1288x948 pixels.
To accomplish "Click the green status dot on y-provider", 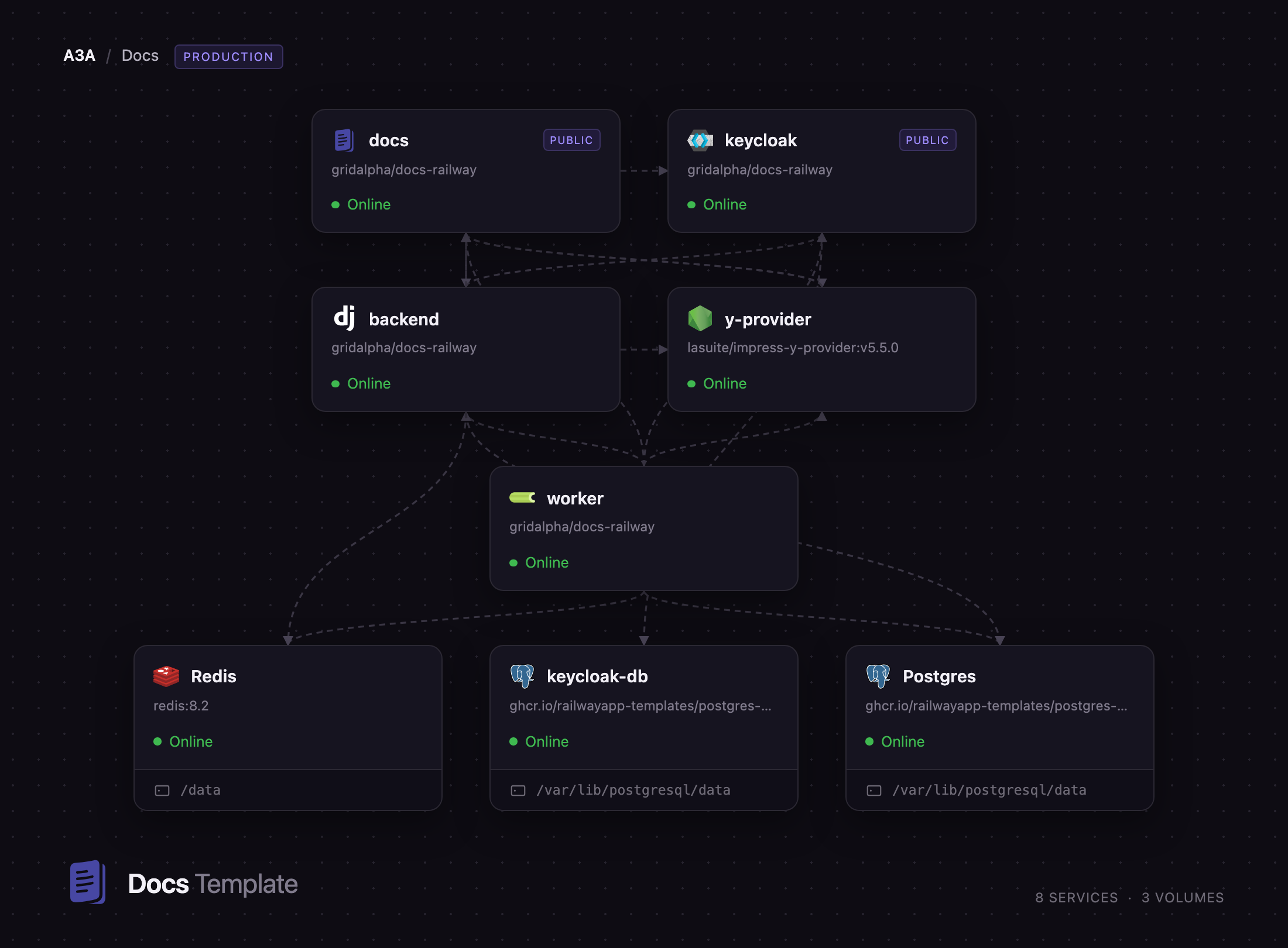I will tap(691, 384).
